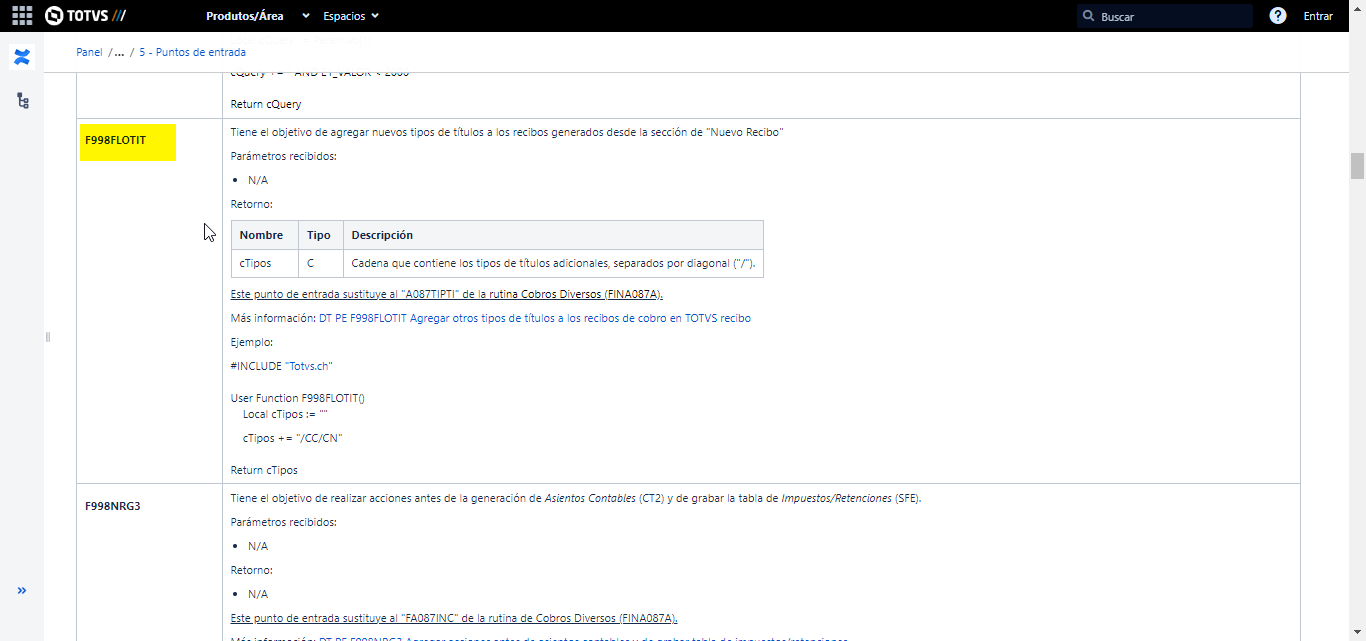The image size is (1366, 641).
Task: Open the help question mark icon
Action: pyautogui.click(x=1277, y=16)
